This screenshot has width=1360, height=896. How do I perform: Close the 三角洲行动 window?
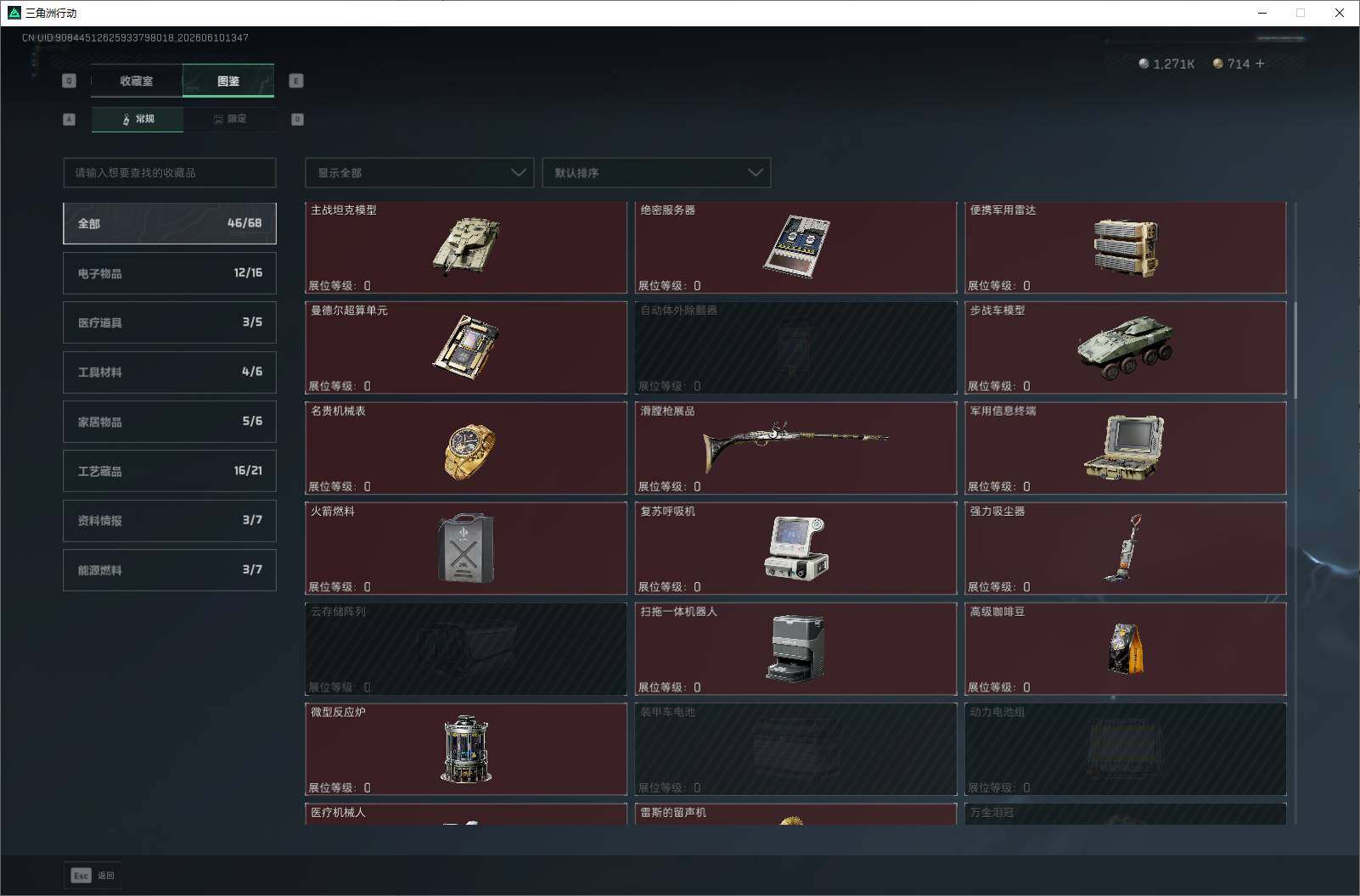[1340, 13]
